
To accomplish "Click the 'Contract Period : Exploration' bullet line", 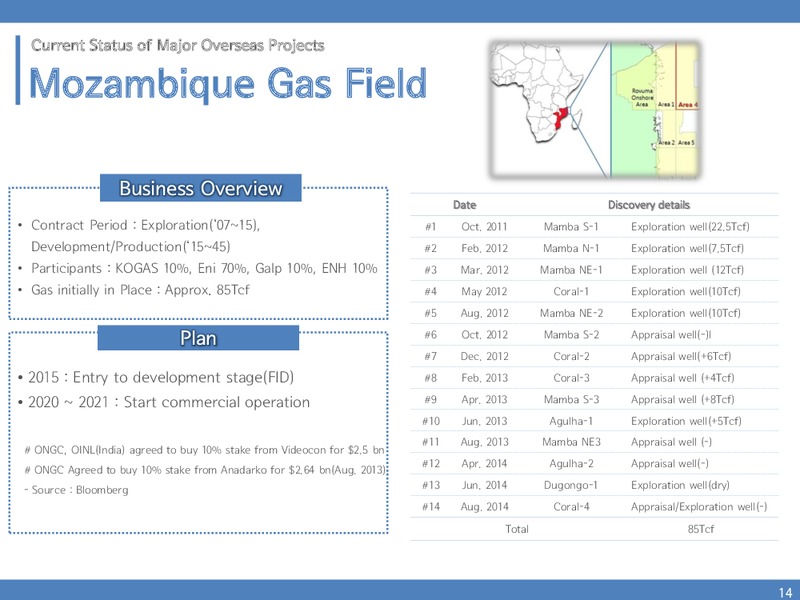I will tap(145, 225).
